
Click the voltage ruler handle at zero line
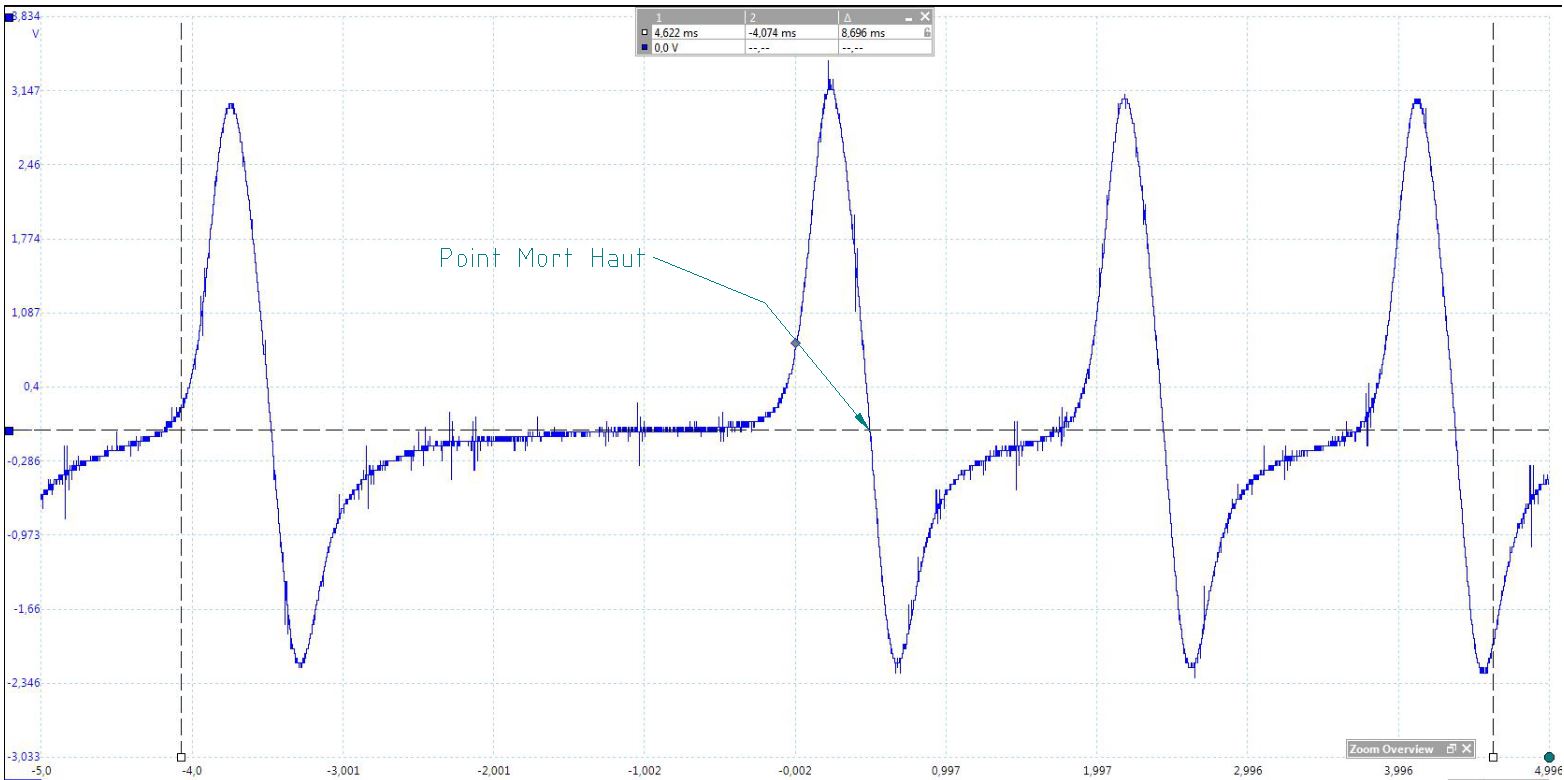(x=9, y=431)
